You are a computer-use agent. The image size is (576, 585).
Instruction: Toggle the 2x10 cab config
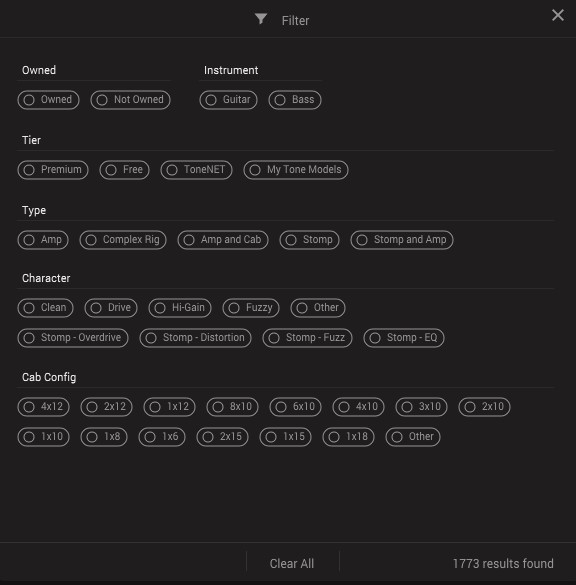click(484, 407)
